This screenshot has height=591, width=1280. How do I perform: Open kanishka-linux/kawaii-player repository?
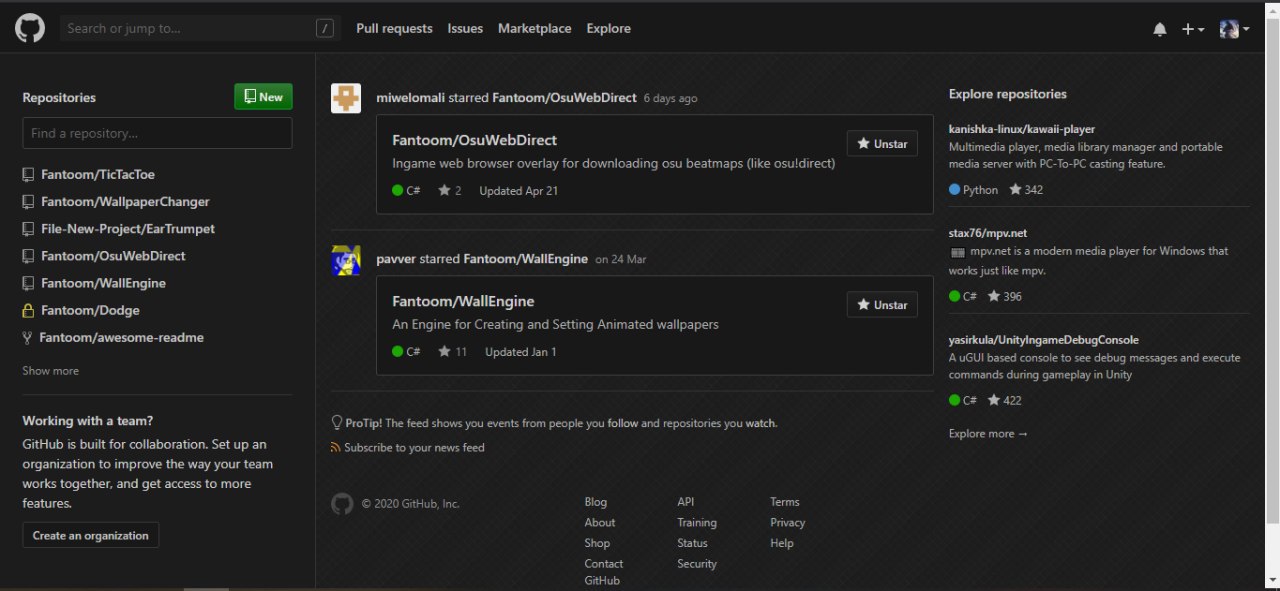click(x=1022, y=129)
